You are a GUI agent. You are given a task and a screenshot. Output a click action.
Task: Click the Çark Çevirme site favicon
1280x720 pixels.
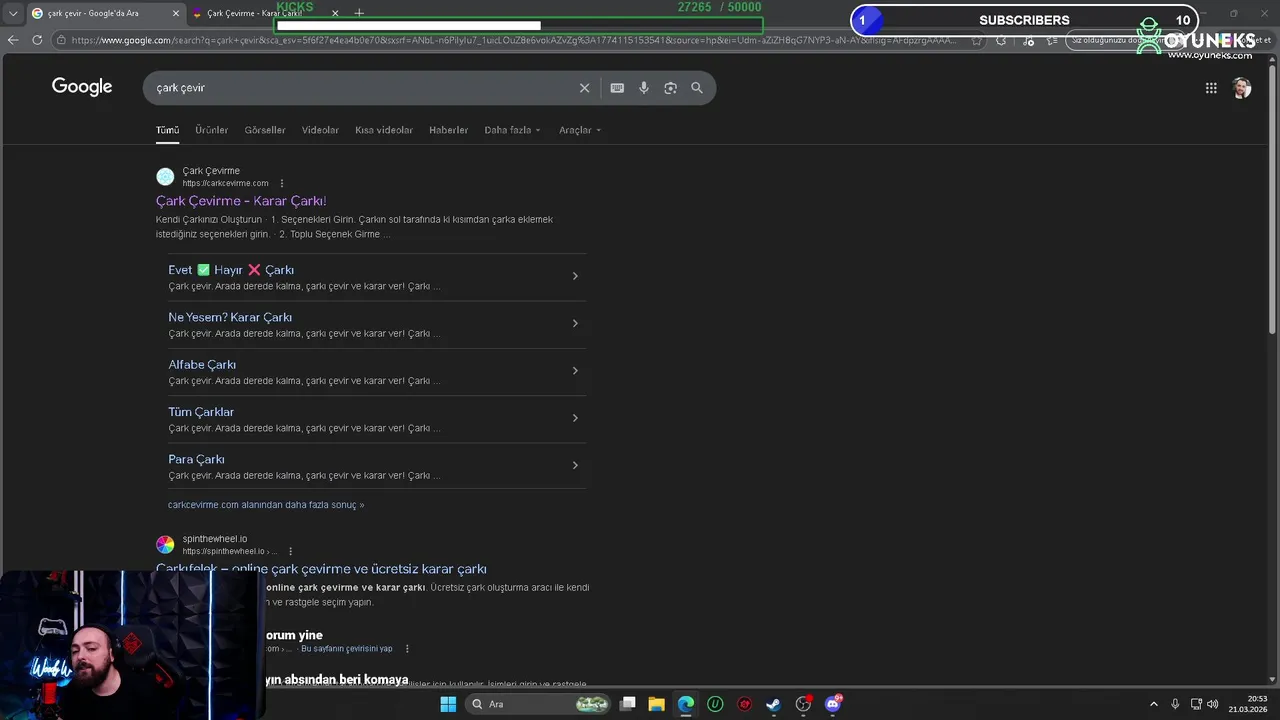pos(165,177)
